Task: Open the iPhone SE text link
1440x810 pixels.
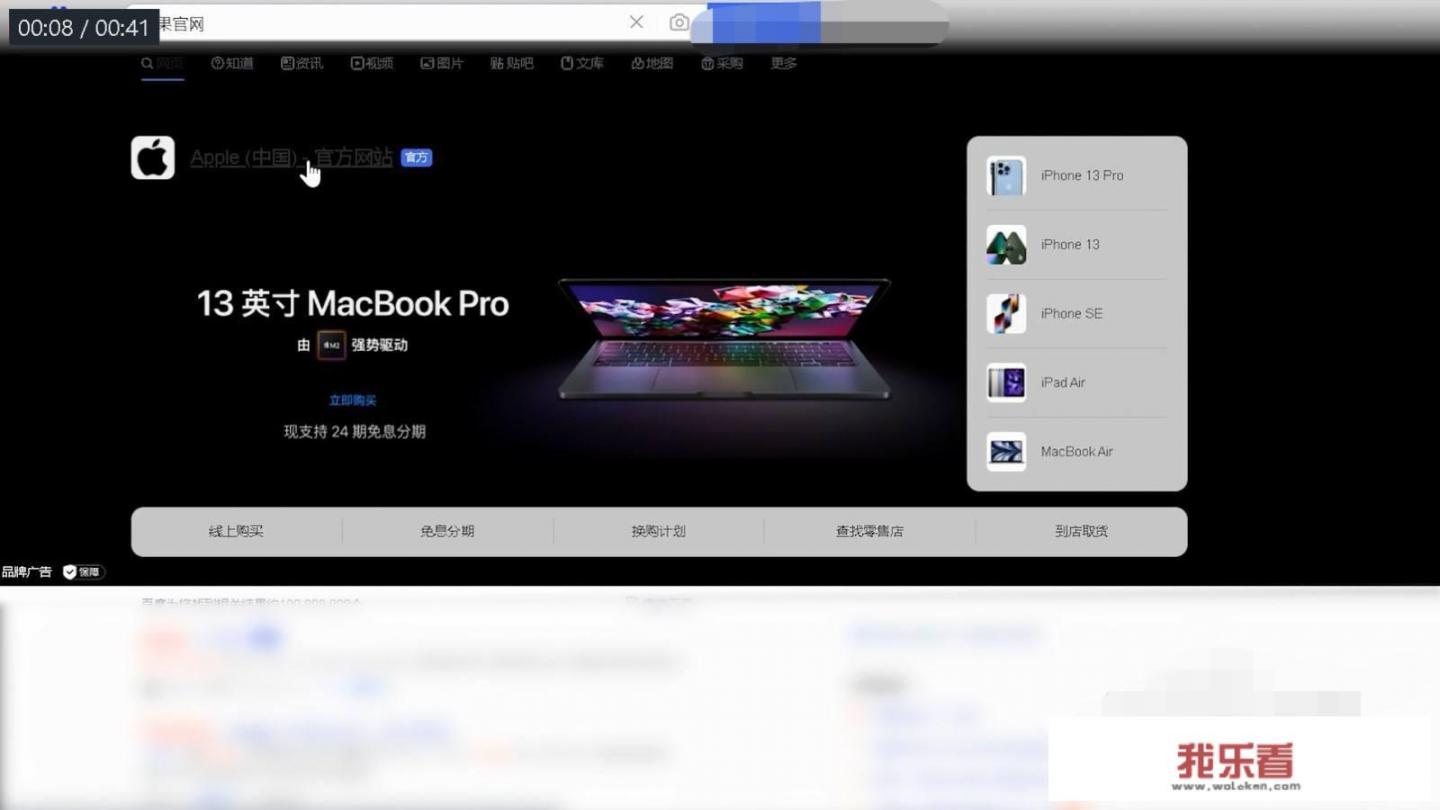Action: click(x=1072, y=313)
